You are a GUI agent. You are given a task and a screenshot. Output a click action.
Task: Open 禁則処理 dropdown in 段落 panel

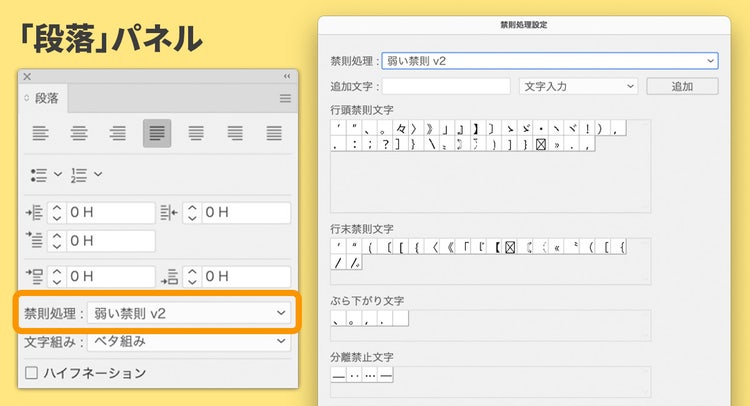coord(189,313)
